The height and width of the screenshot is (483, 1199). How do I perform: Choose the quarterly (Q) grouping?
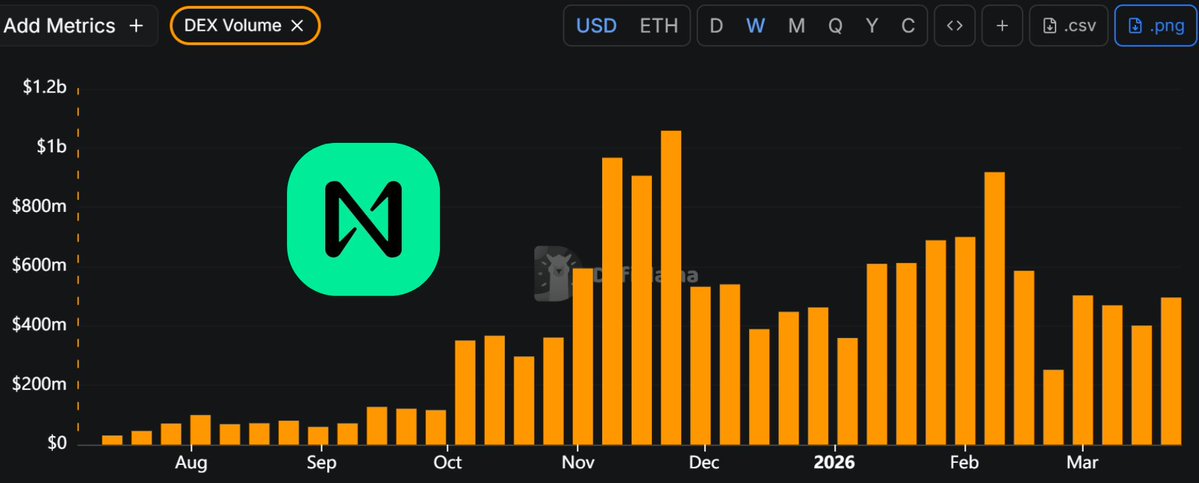(x=835, y=26)
